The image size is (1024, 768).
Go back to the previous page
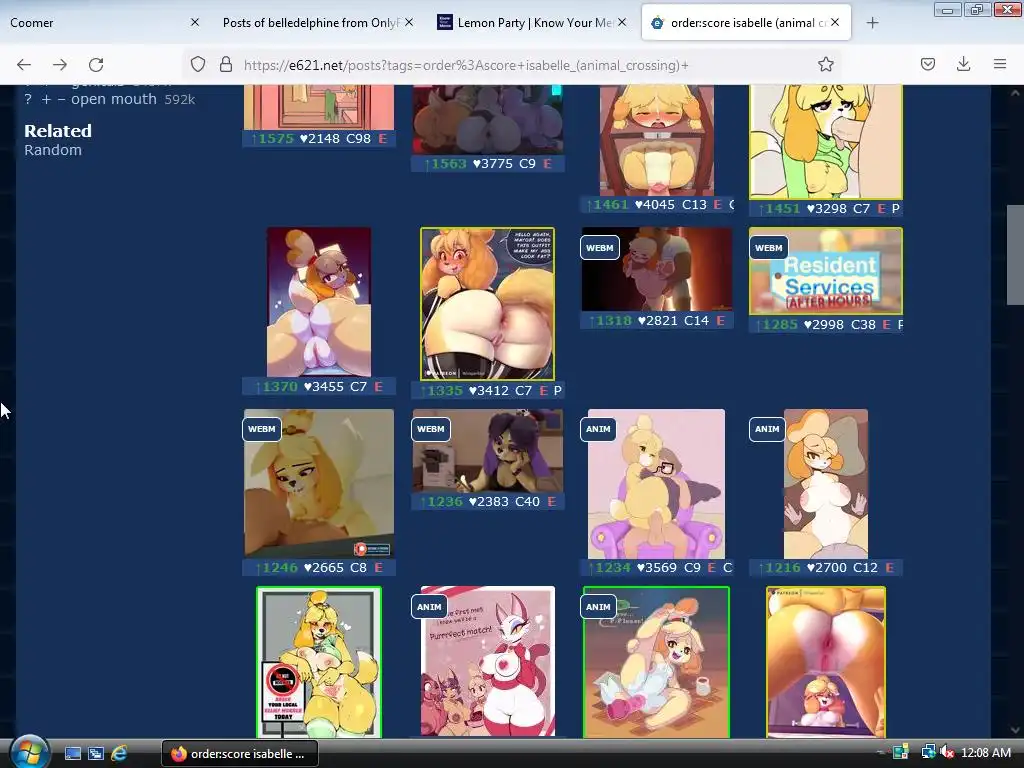pyautogui.click(x=24, y=65)
